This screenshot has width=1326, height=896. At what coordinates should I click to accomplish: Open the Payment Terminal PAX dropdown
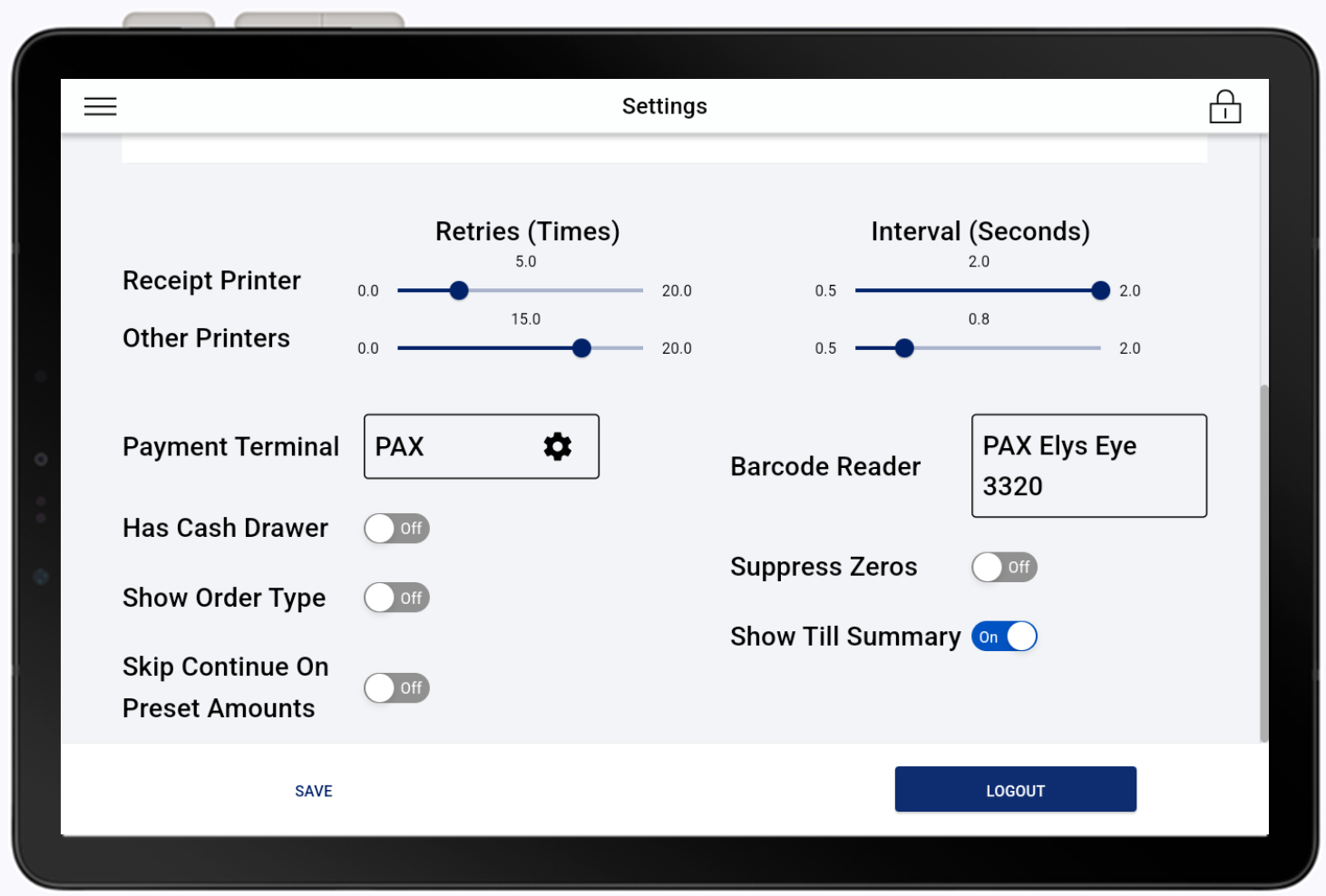(482, 446)
